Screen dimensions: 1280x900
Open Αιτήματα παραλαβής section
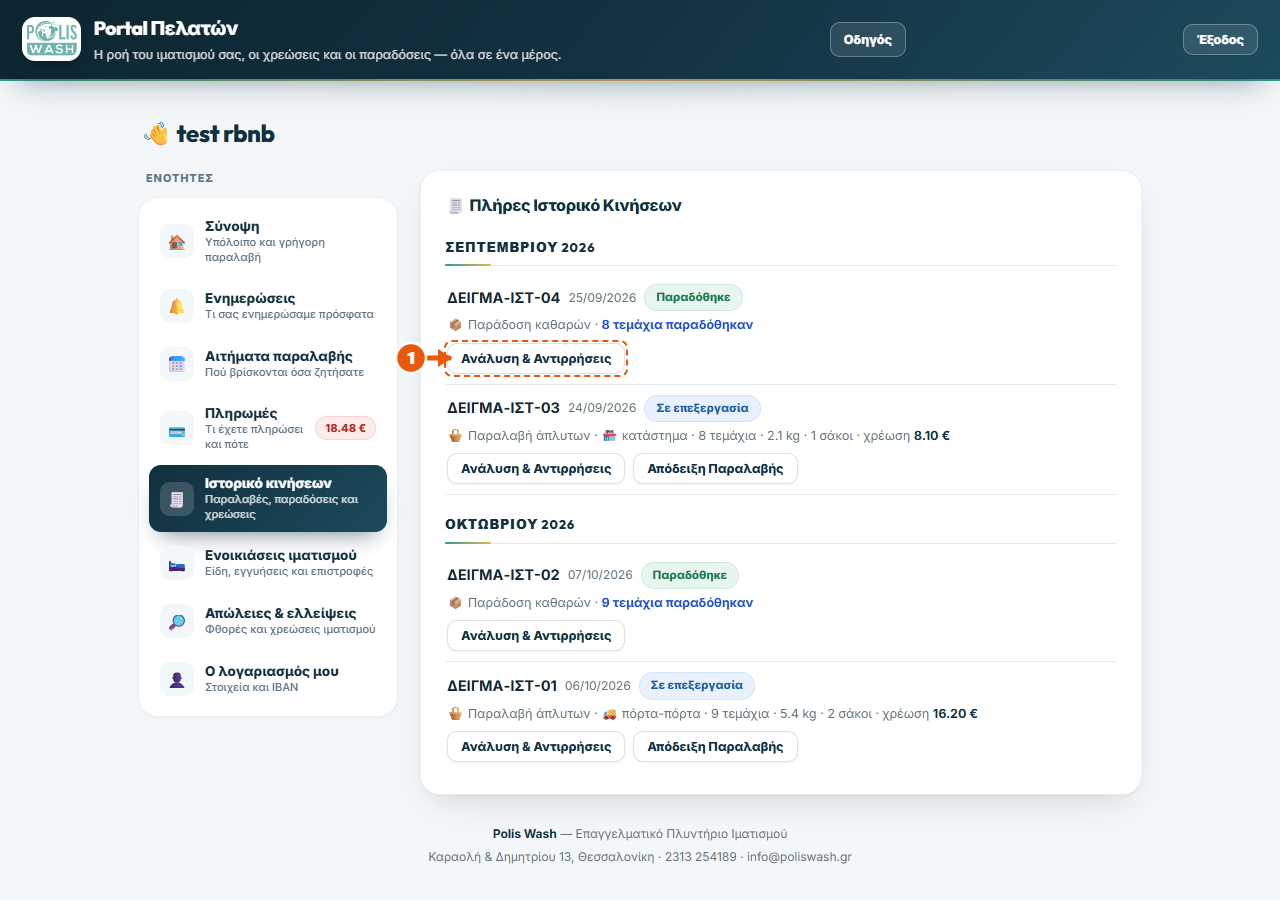[x=268, y=364]
